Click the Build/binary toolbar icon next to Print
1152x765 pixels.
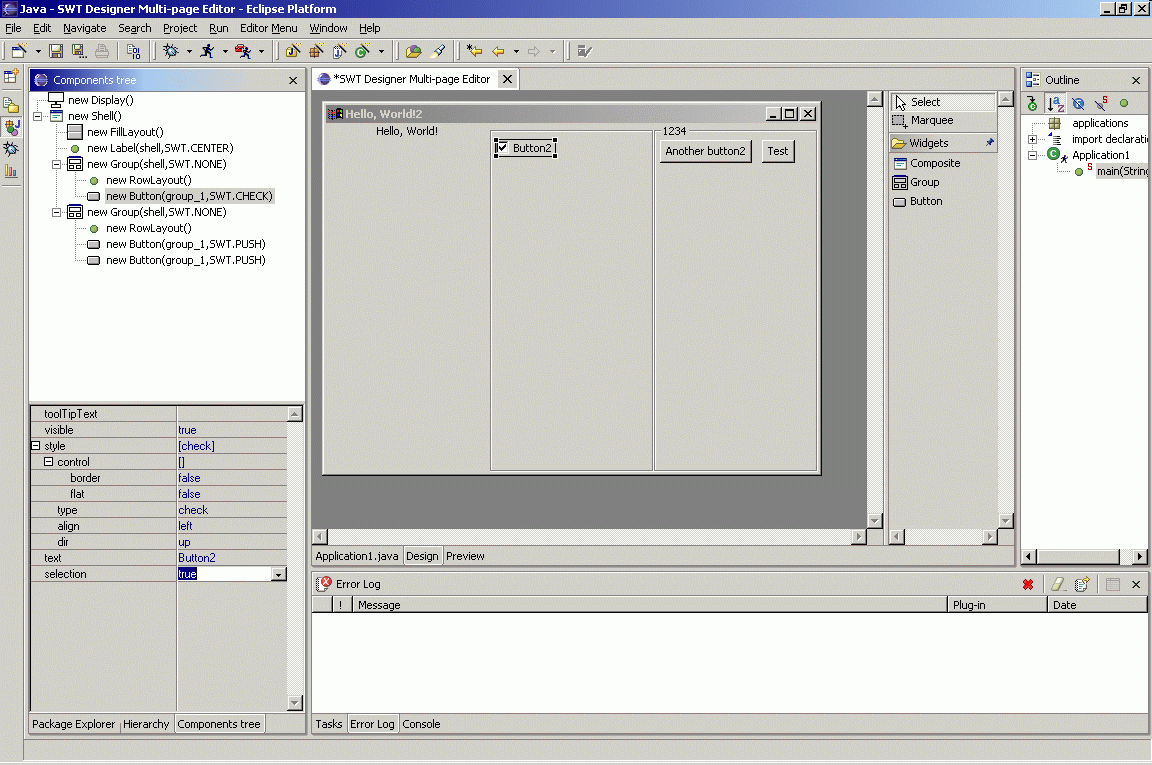[133, 51]
